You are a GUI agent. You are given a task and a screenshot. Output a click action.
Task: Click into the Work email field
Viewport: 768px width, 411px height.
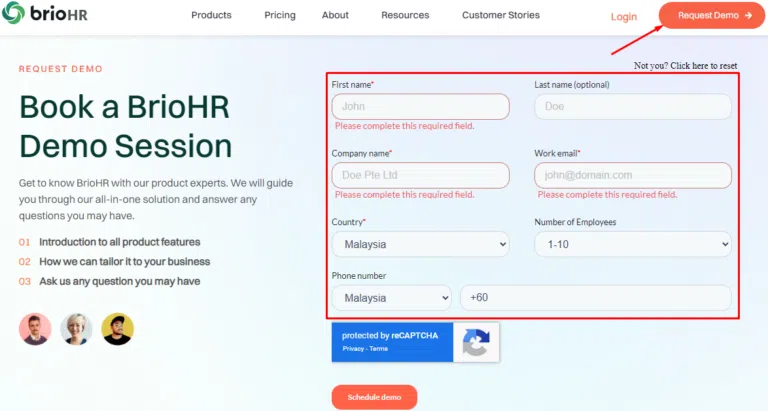(x=633, y=175)
